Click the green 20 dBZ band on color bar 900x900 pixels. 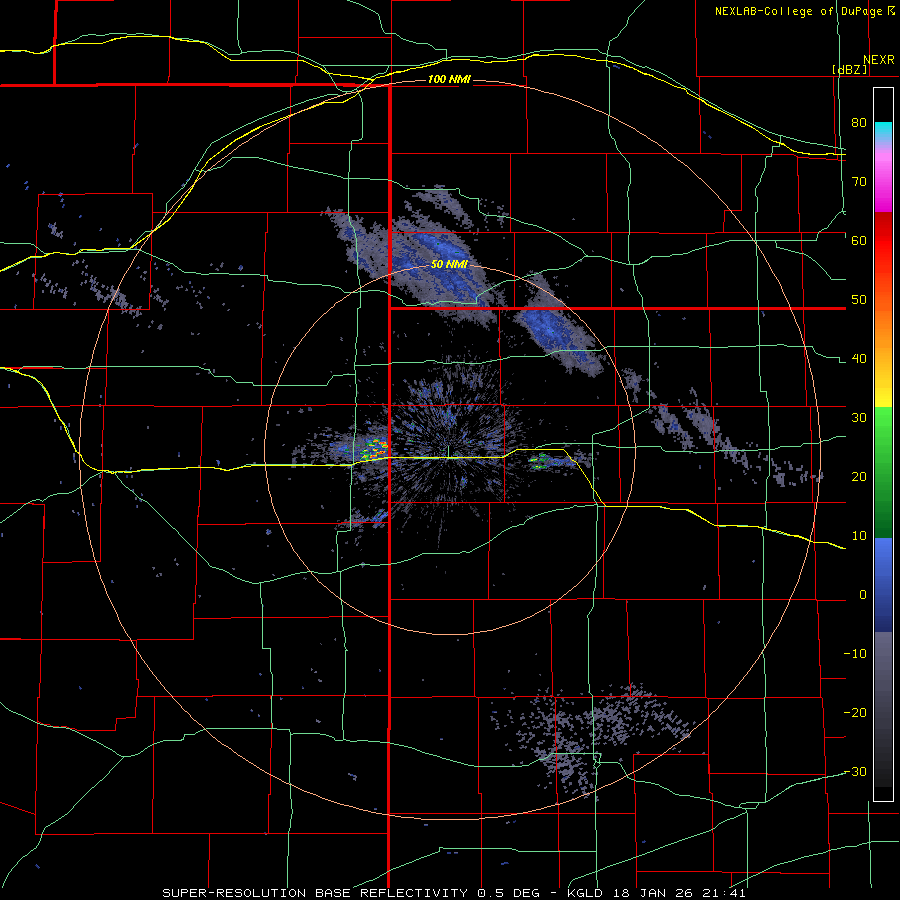point(883,476)
